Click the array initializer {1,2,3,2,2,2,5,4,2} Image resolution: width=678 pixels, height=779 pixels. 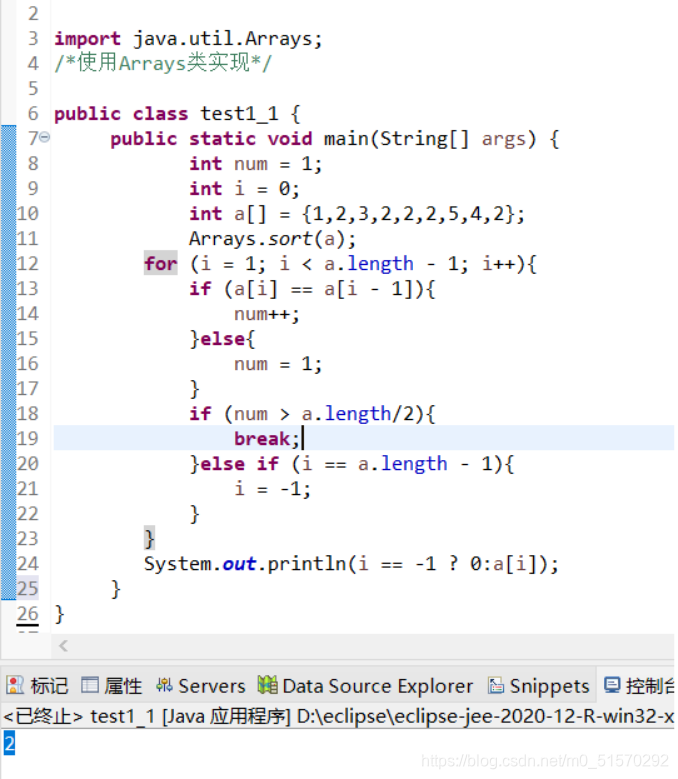coord(407,214)
